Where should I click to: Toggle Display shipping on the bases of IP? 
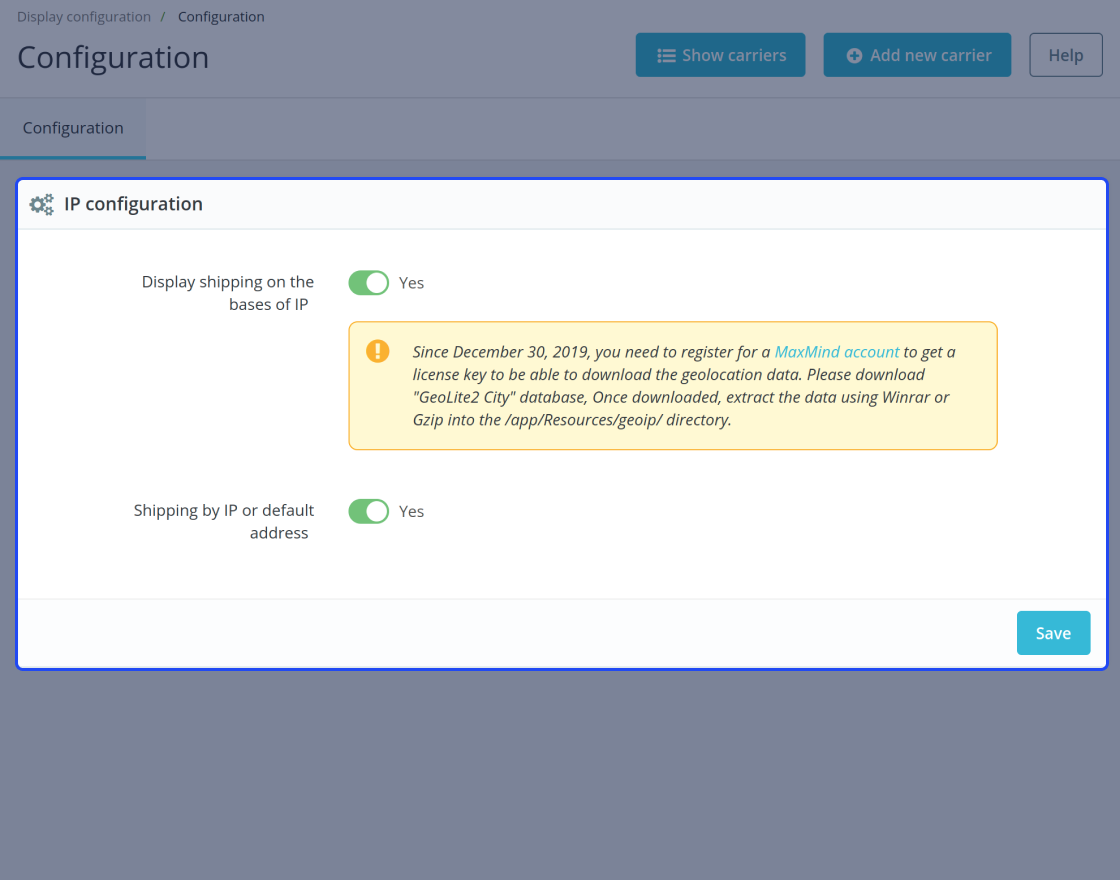pos(369,283)
